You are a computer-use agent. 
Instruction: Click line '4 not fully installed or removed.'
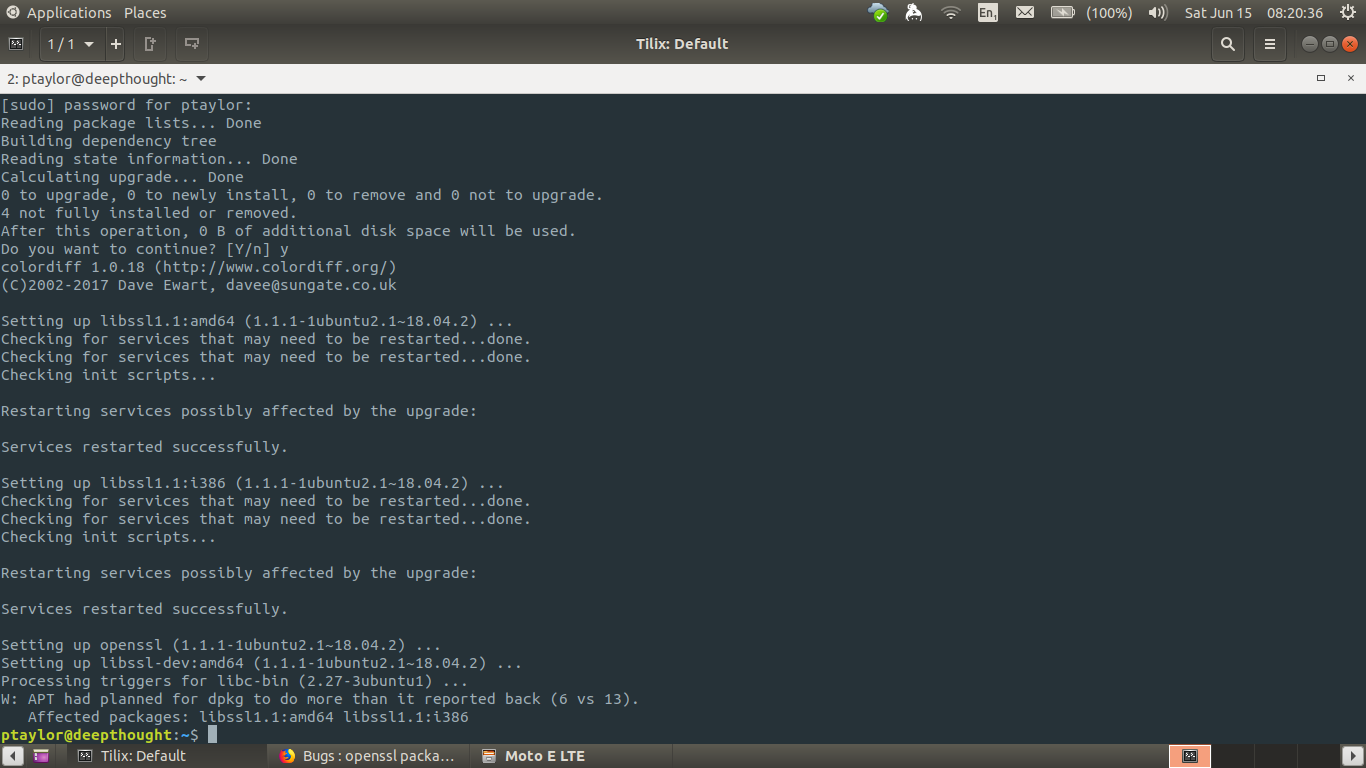(149, 213)
